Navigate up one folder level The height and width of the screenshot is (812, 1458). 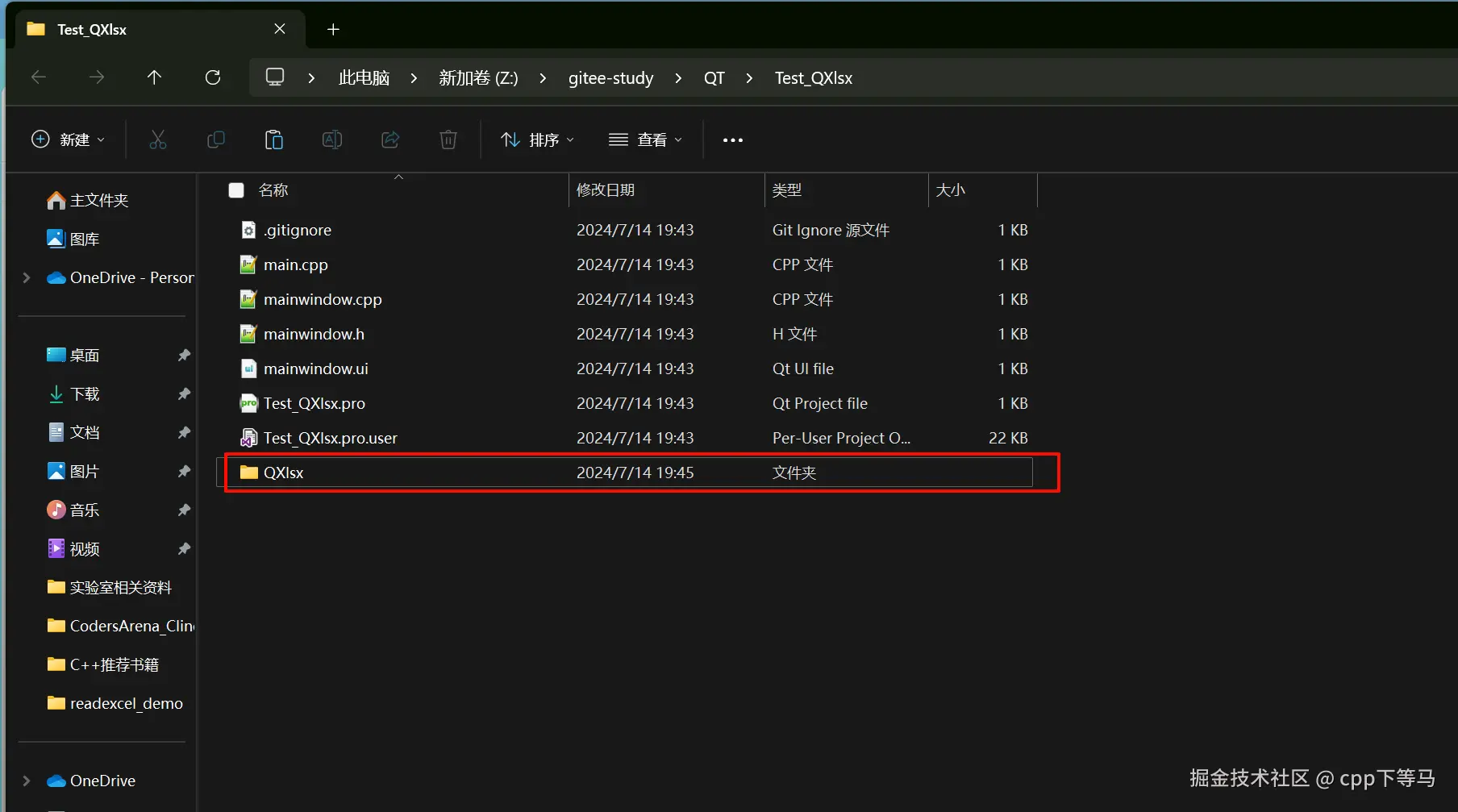pyautogui.click(x=154, y=77)
